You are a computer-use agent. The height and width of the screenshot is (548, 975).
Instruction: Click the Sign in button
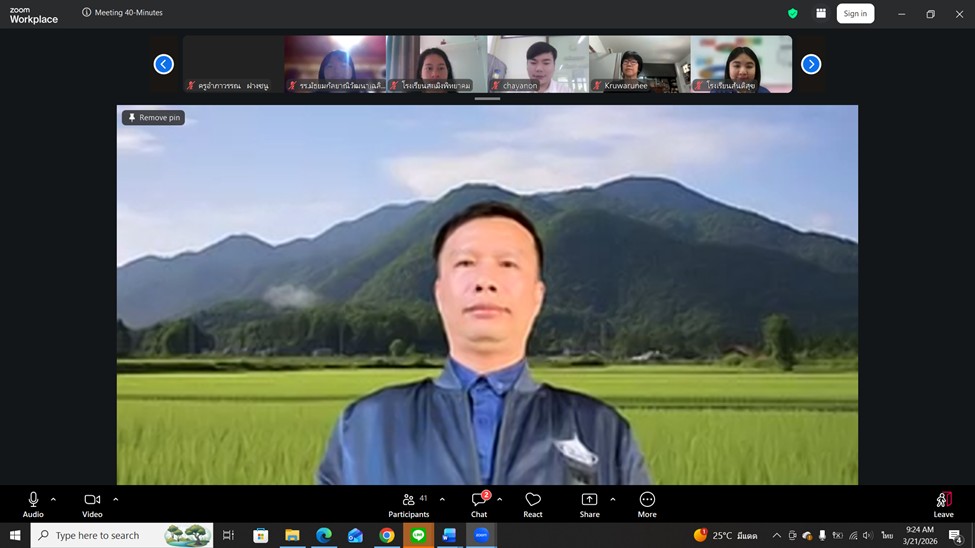click(855, 14)
